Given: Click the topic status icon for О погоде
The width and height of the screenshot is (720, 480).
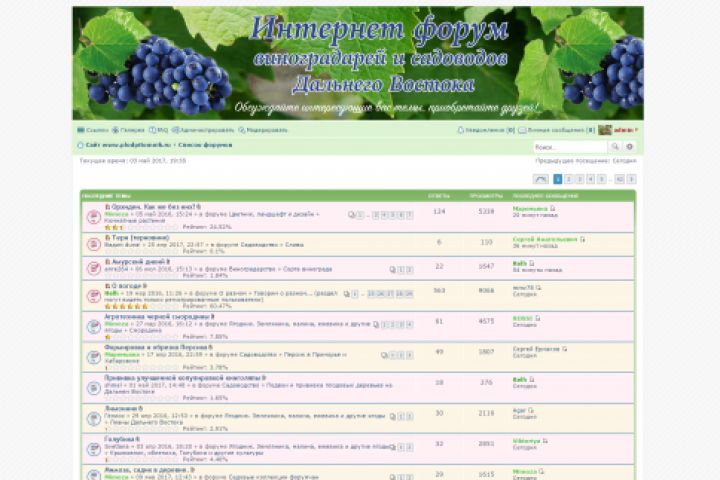Looking at the screenshot, I should [x=94, y=295].
